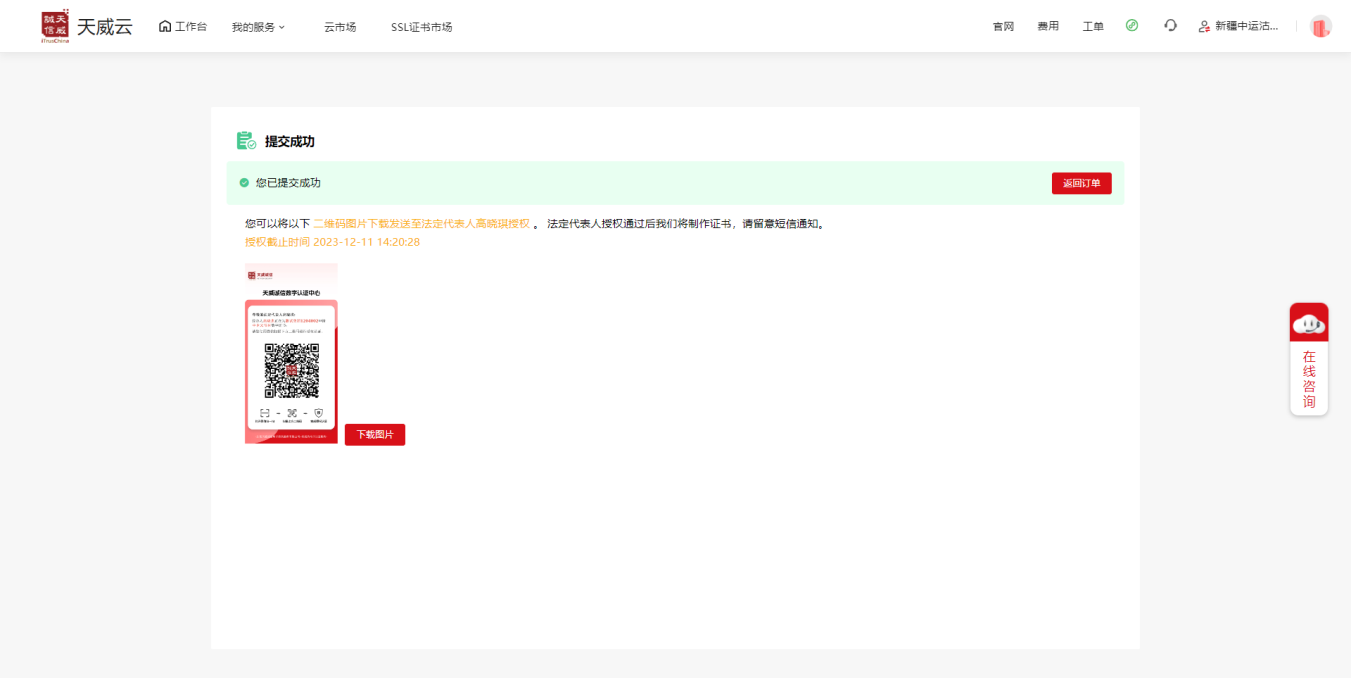Click the green checkmark in success banner
This screenshot has height=678, width=1351.
244,183
